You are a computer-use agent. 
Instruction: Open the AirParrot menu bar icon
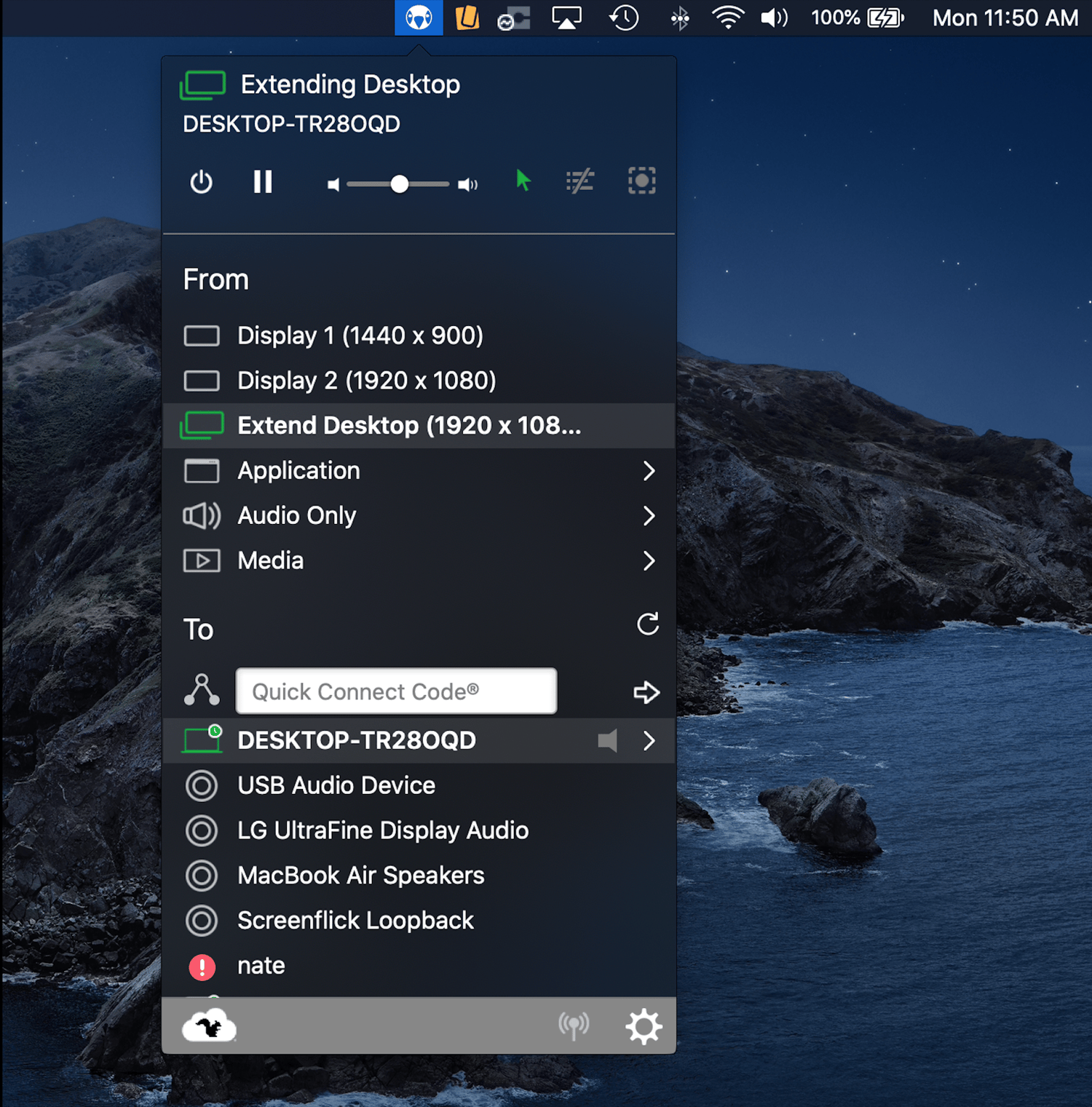click(x=419, y=18)
